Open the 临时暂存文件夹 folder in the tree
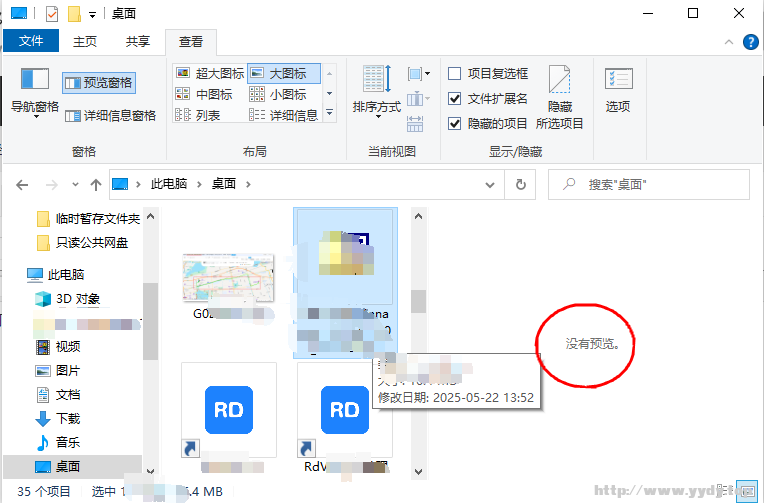The height and width of the screenshot is (503, 764). pyautogui.click(x=89, y=219)
